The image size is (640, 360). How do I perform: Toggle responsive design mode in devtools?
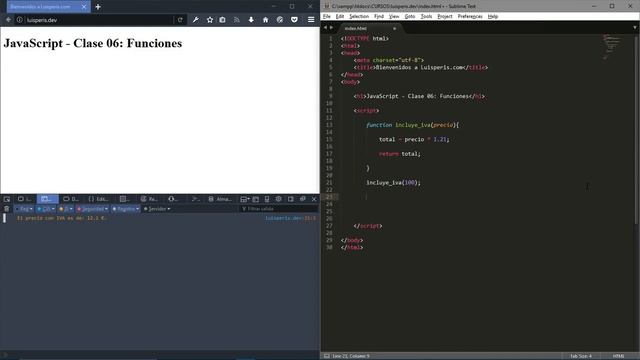[267, 199]
